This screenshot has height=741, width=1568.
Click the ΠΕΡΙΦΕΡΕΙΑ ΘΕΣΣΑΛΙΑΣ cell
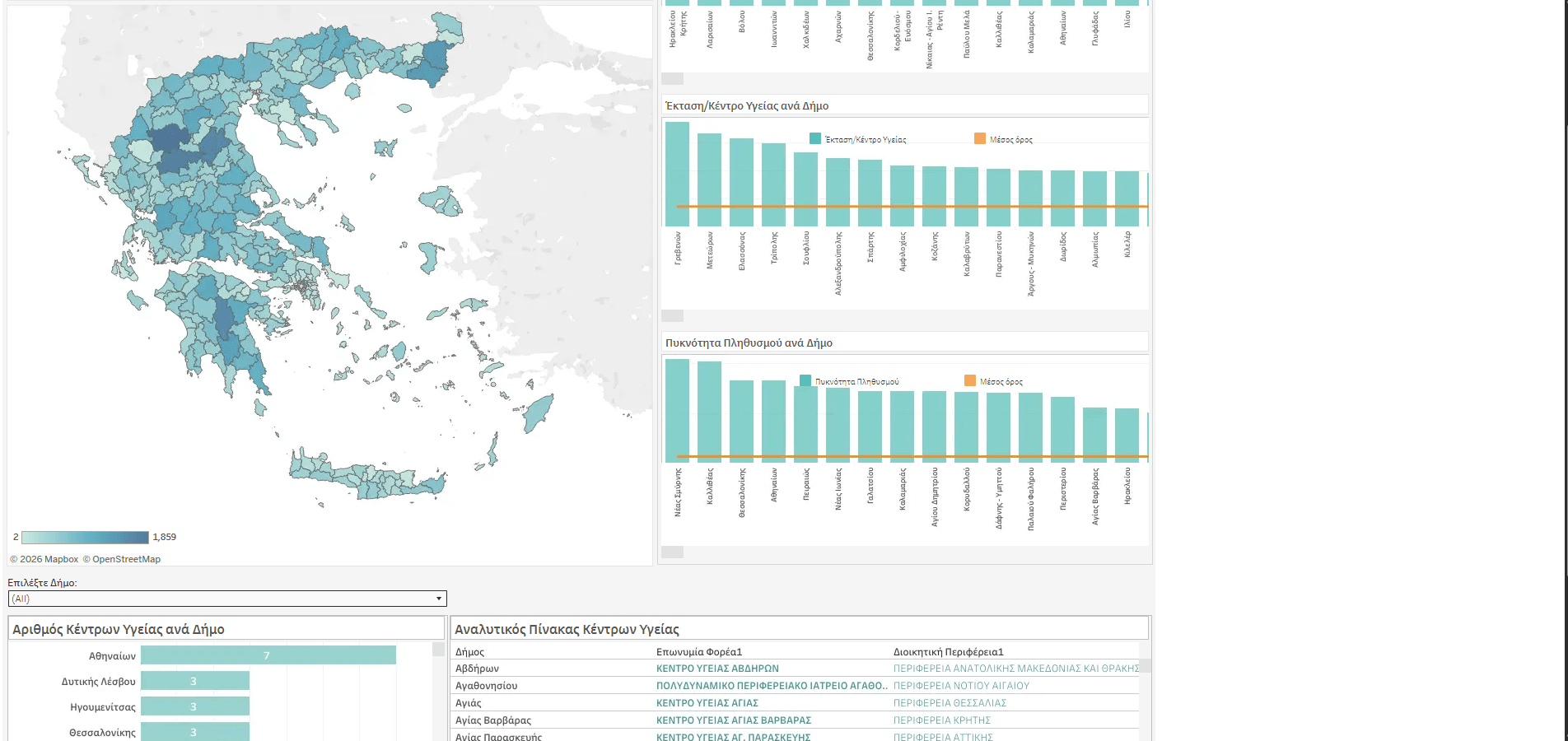pos(950,703)
